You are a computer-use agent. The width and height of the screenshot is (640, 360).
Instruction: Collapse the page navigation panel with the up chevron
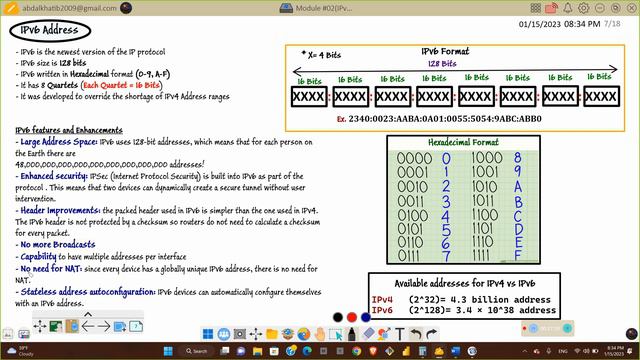pyautogui.click(x=88, y=314)
